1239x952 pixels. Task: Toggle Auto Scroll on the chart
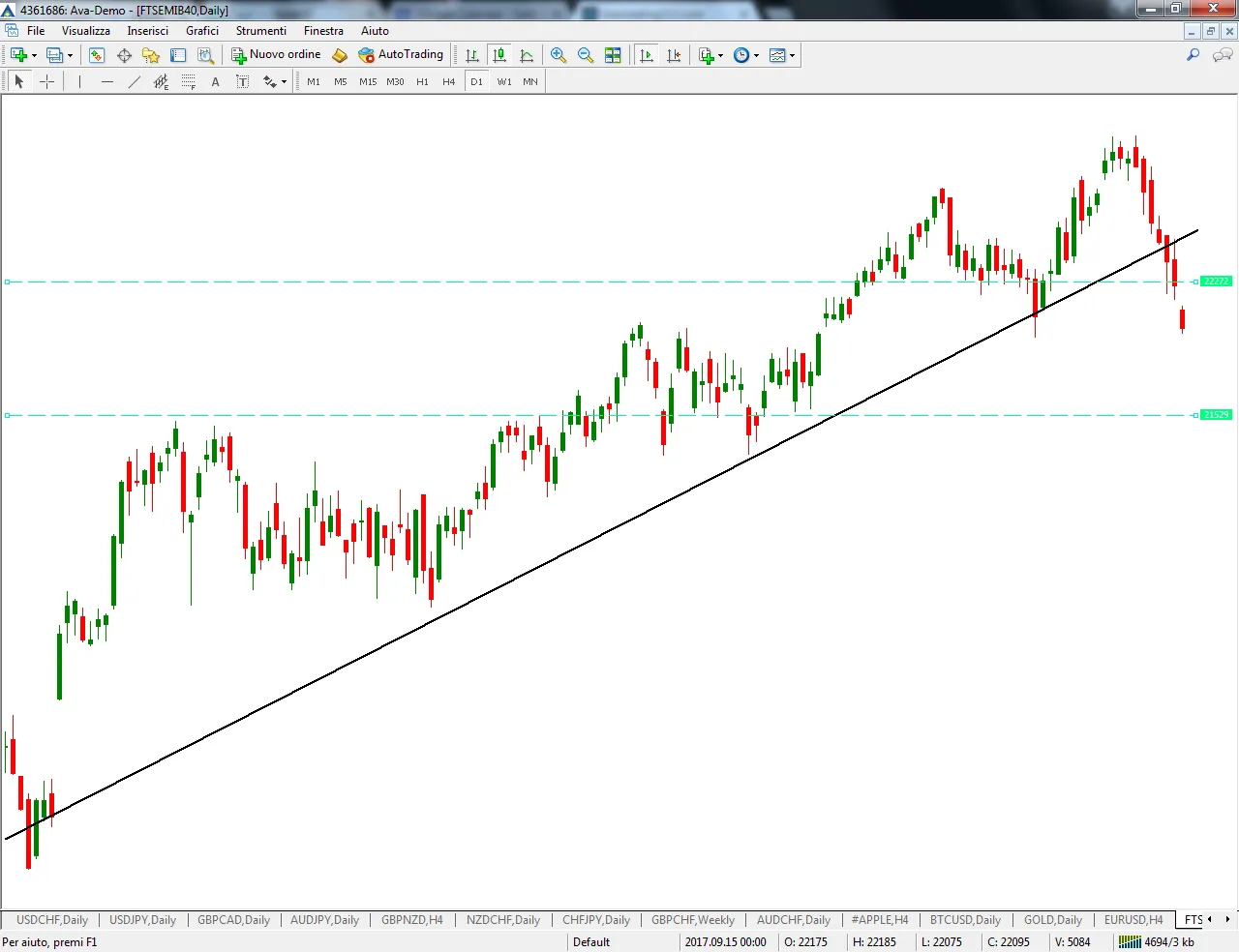point(648,55)
